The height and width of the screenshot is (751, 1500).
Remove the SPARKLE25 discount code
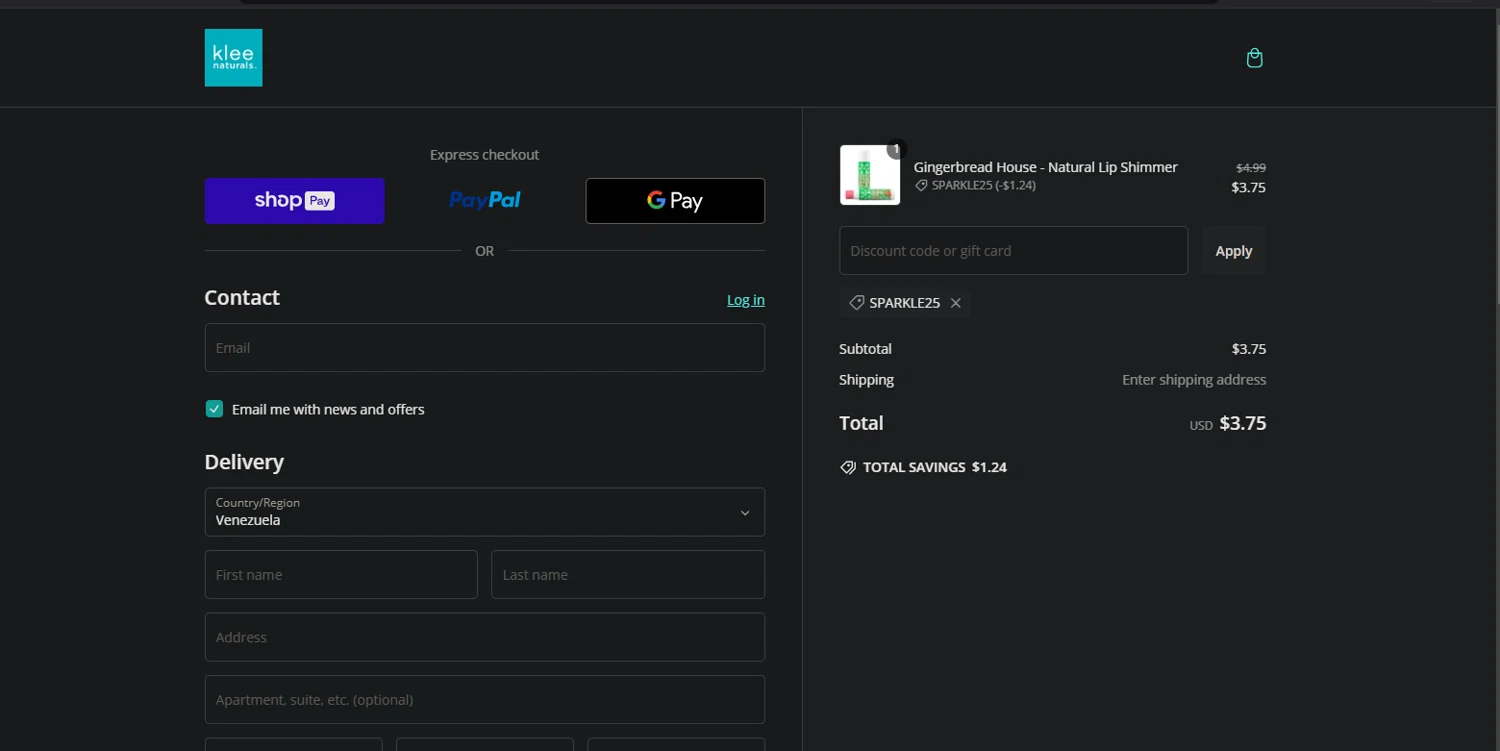[x=955, y=303]
